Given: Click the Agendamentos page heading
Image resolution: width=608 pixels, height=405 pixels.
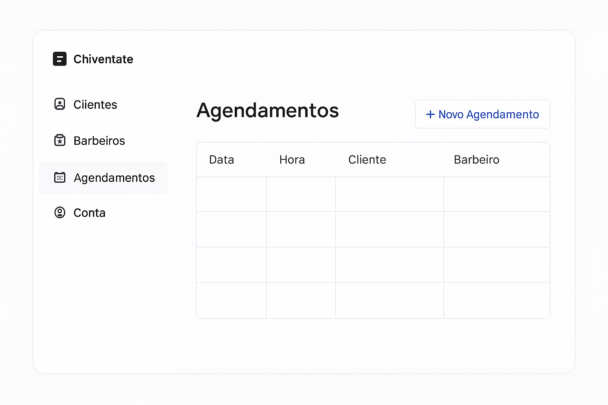Looking at the screenshot, I should click(x=267, y=111).
